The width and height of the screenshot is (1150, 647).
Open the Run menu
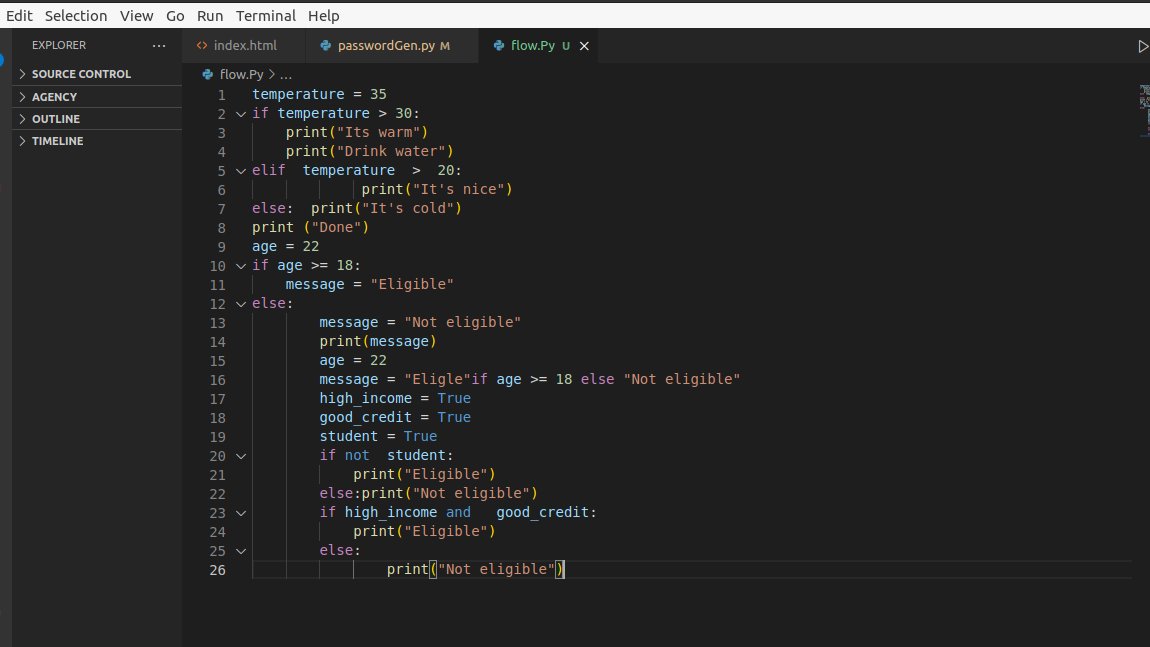pyautogui.click(x=210, y=15)
